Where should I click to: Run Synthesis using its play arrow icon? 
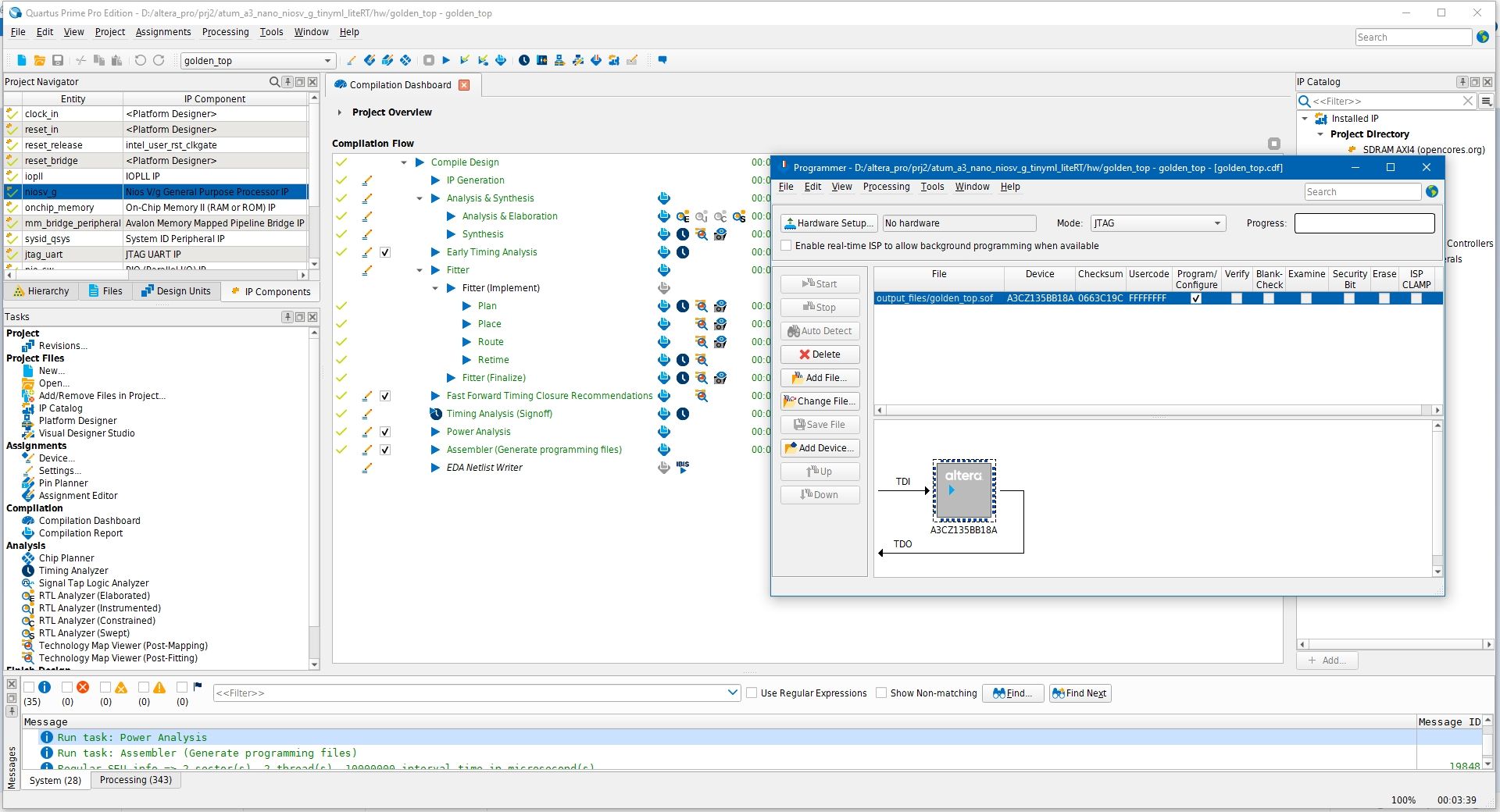tap(451, 234)
